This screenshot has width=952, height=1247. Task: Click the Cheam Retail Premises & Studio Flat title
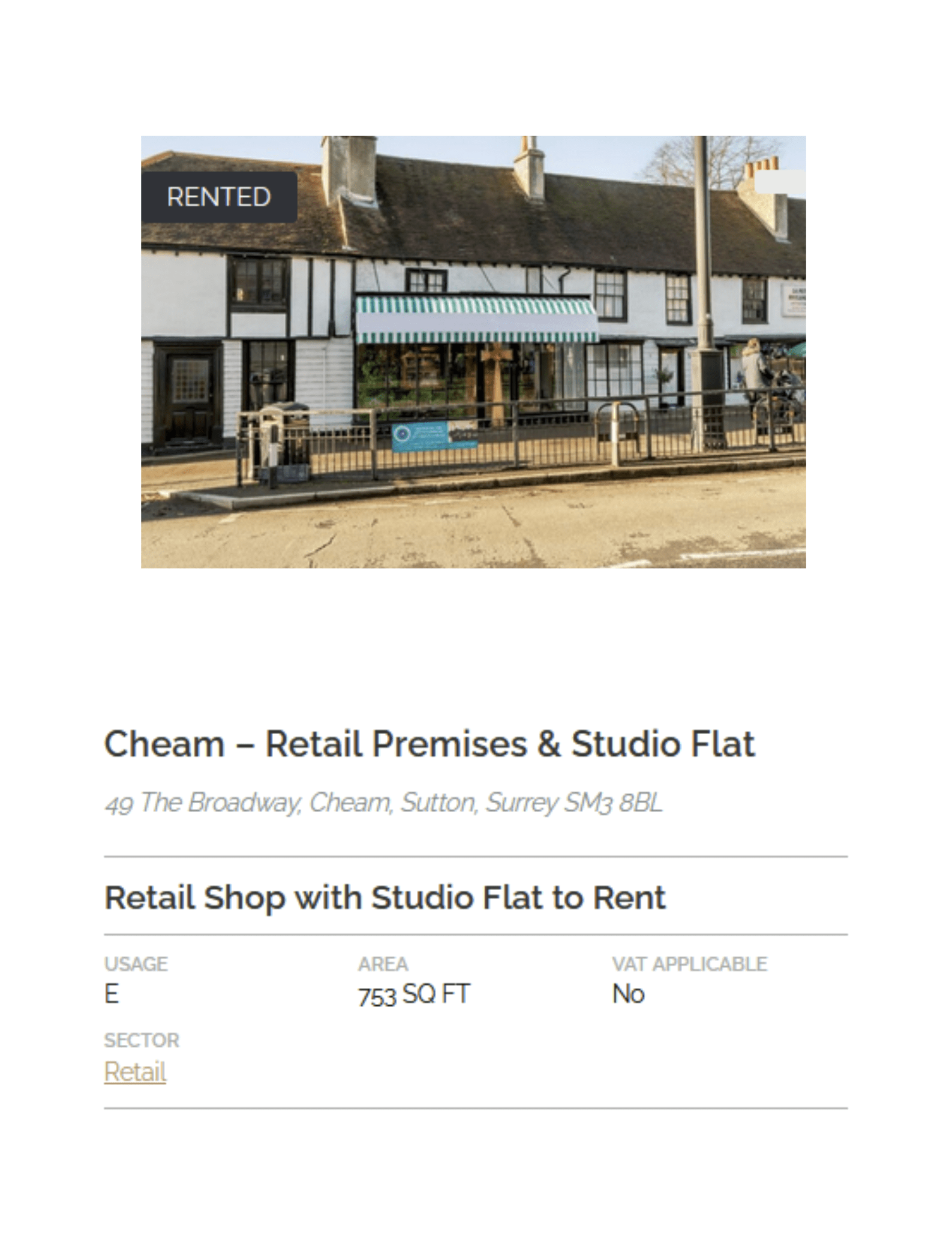point(430,744)
